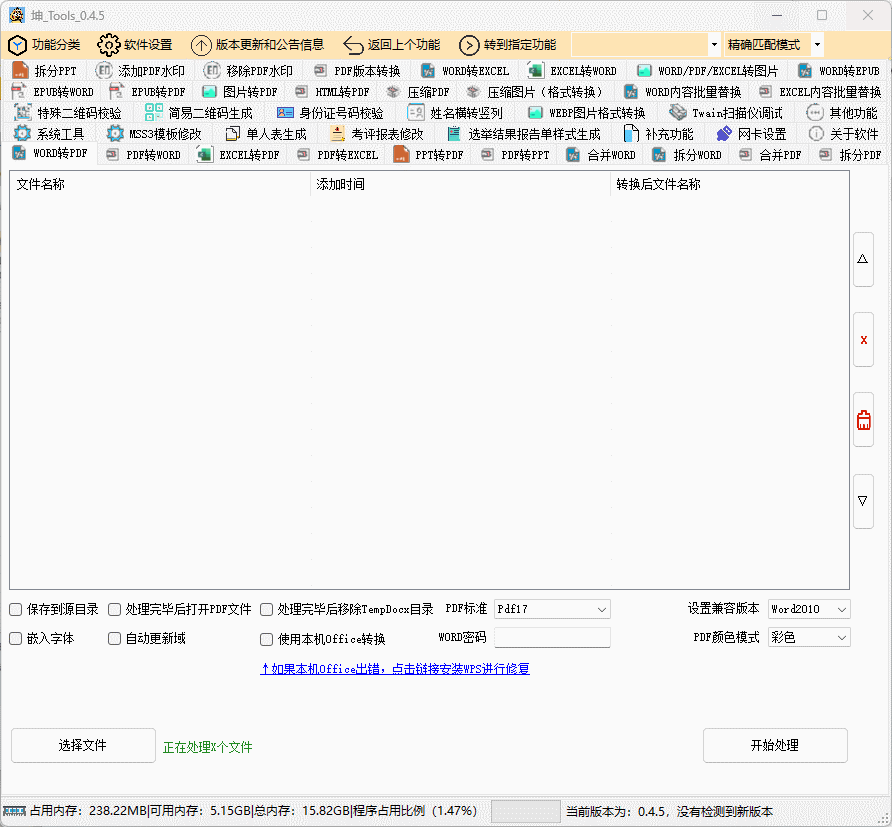Open the 身份证号码校验 ID card icon
The height and width of the screenshot is (827, 892).
pyautogui.click(x=285, y=113)
